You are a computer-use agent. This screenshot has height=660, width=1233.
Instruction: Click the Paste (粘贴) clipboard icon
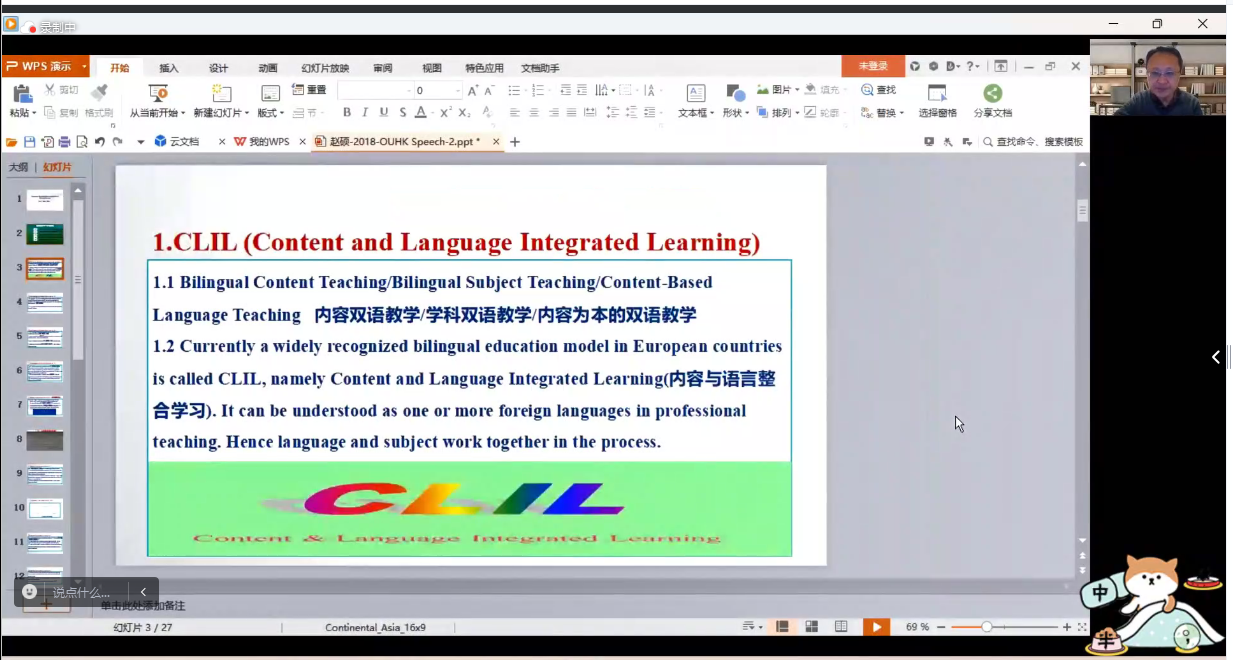tap(21, 93)
